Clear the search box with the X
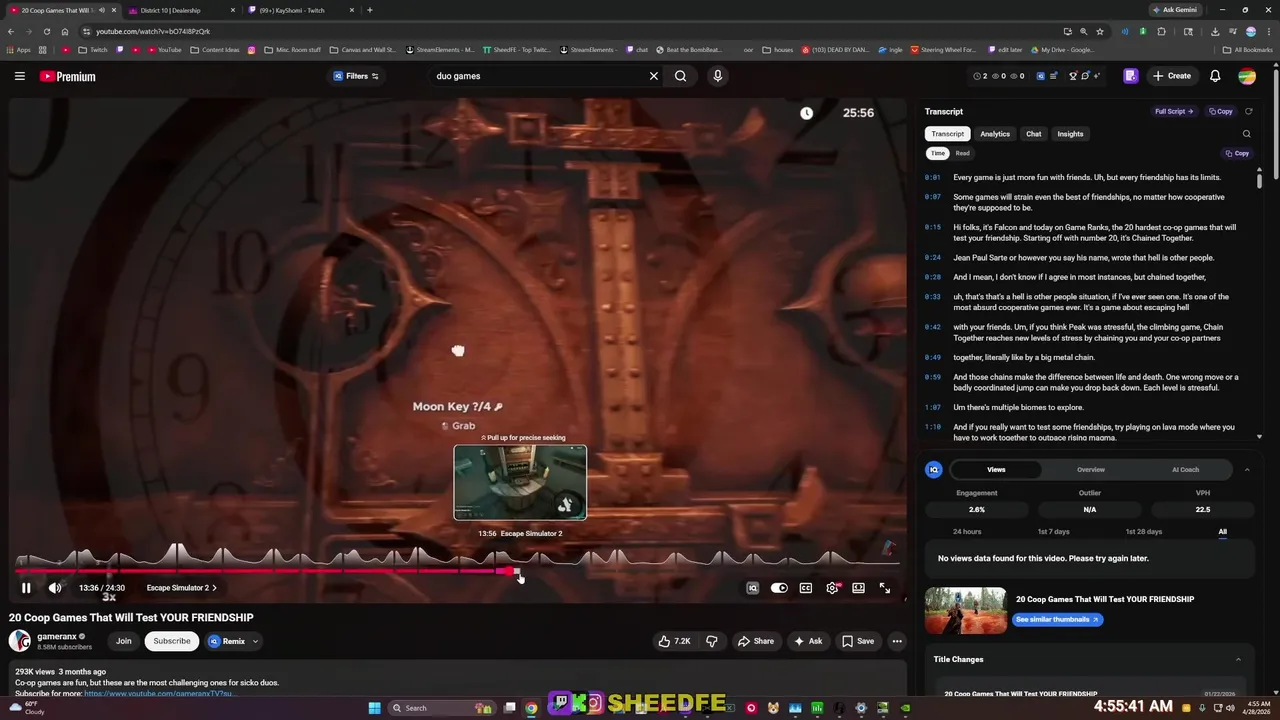This screenshot has height=720, width=1280. click(654, 76)
